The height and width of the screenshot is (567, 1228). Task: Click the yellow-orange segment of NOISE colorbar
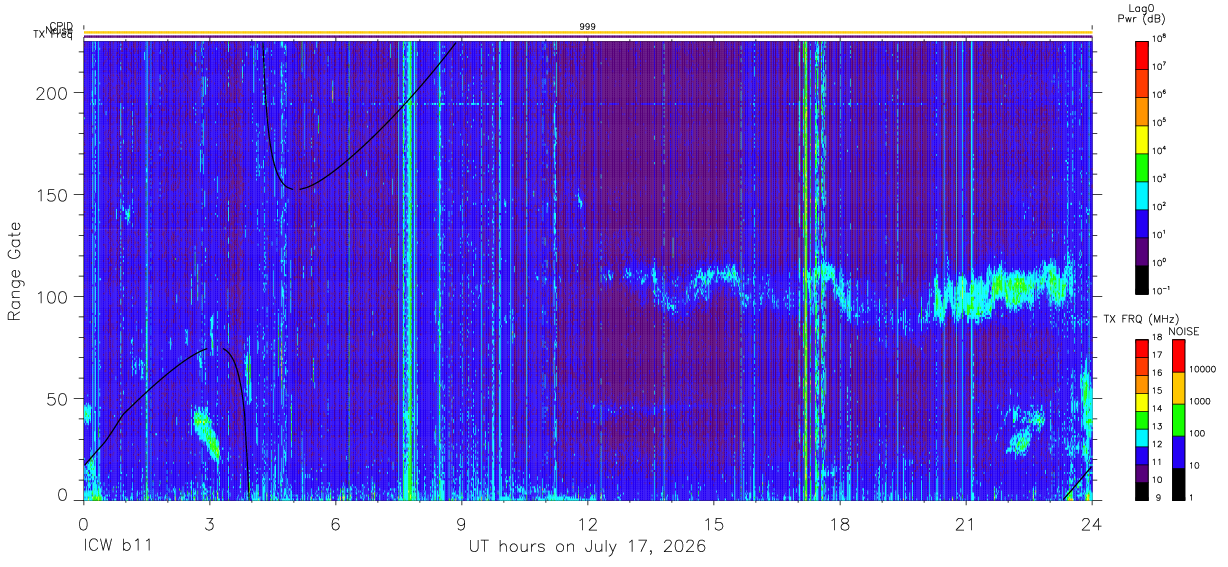click(1179, 388)
